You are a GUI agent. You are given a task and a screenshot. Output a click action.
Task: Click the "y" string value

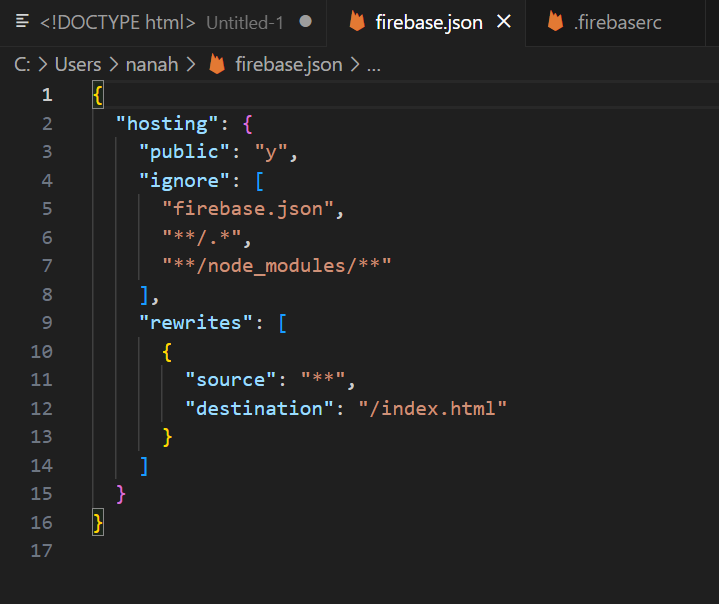click(271, 152)
